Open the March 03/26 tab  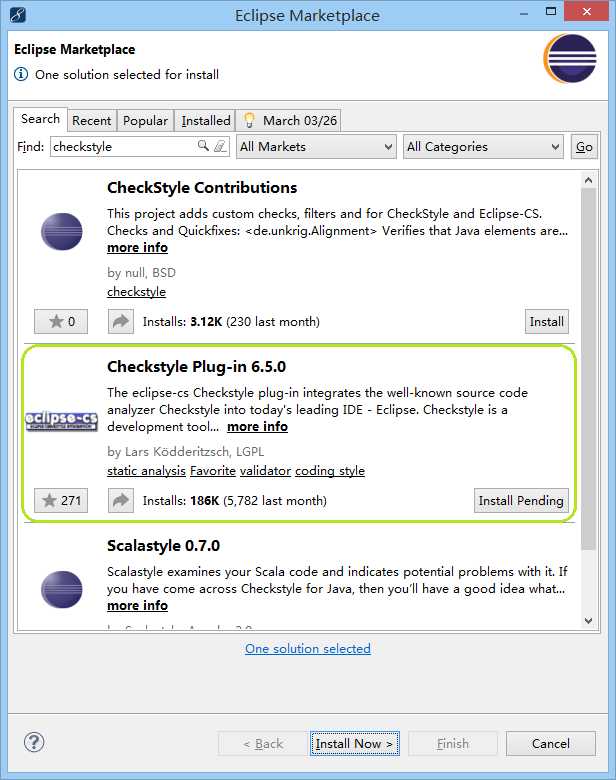tap(289, 121)
